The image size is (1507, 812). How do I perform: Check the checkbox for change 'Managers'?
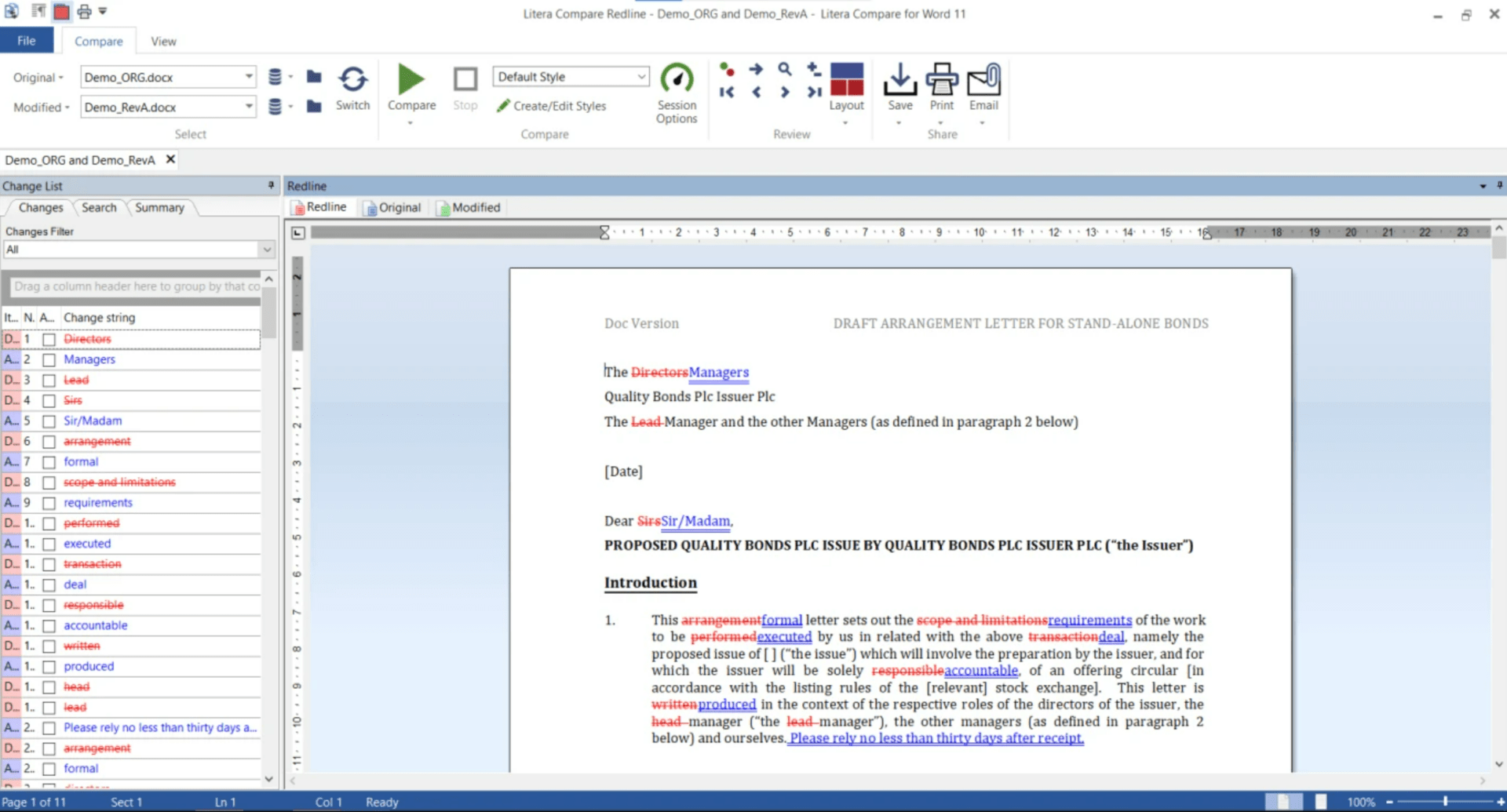point(48,359)
